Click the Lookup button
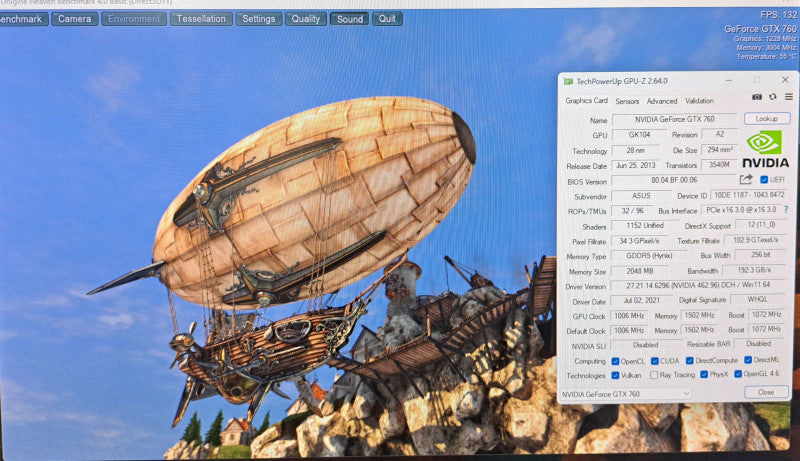The height and width of the screenshot is (461, 800). tap(767, 118)
